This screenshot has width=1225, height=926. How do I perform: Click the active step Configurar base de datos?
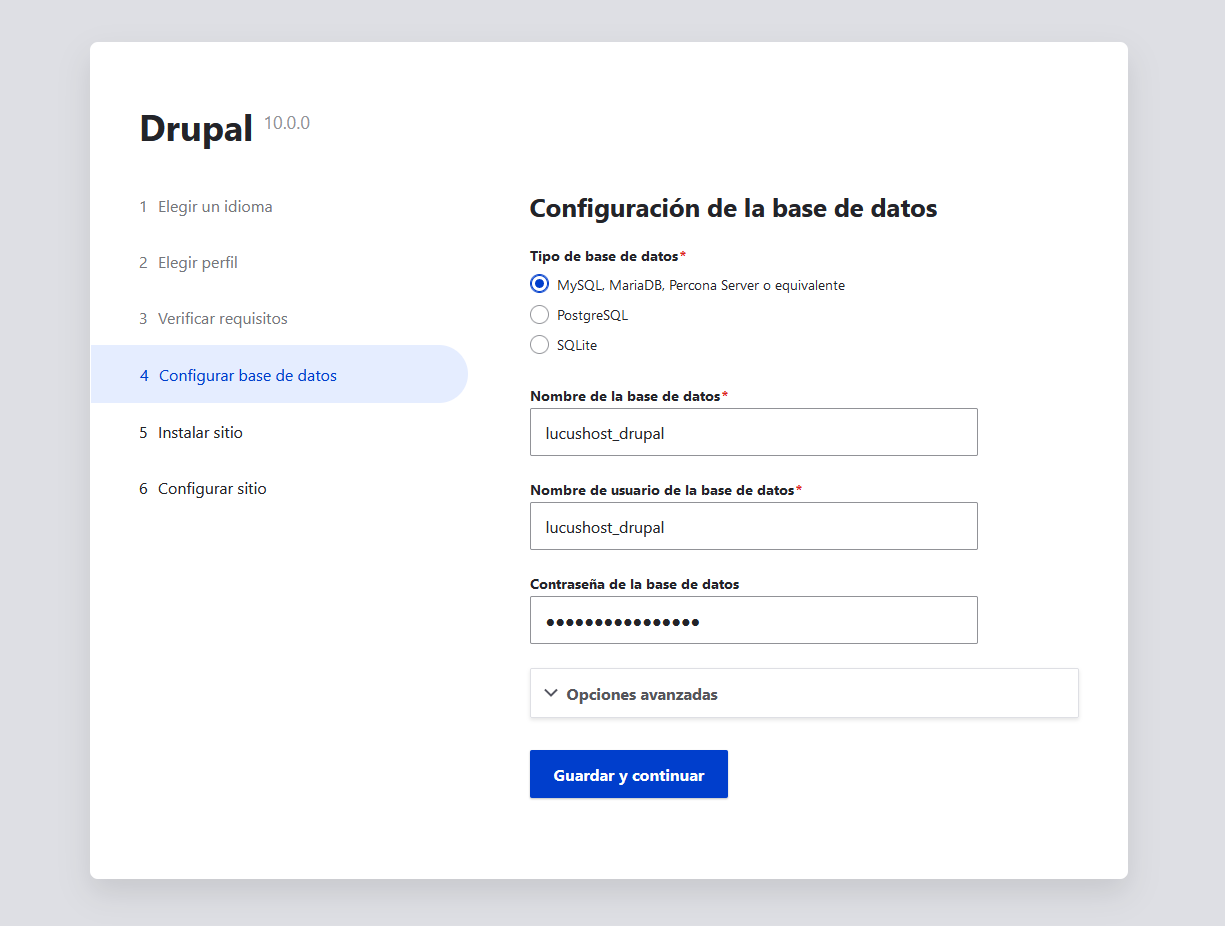point(247,376)
